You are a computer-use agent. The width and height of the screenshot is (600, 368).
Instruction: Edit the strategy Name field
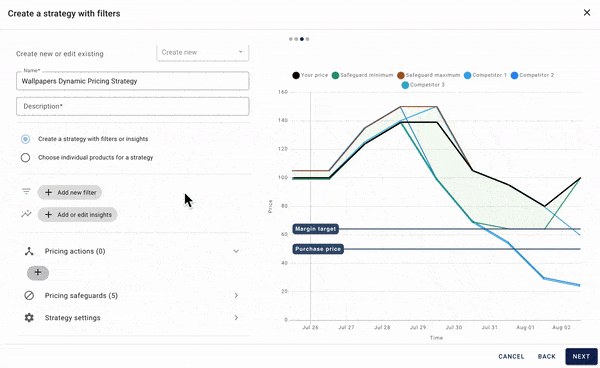132,81
